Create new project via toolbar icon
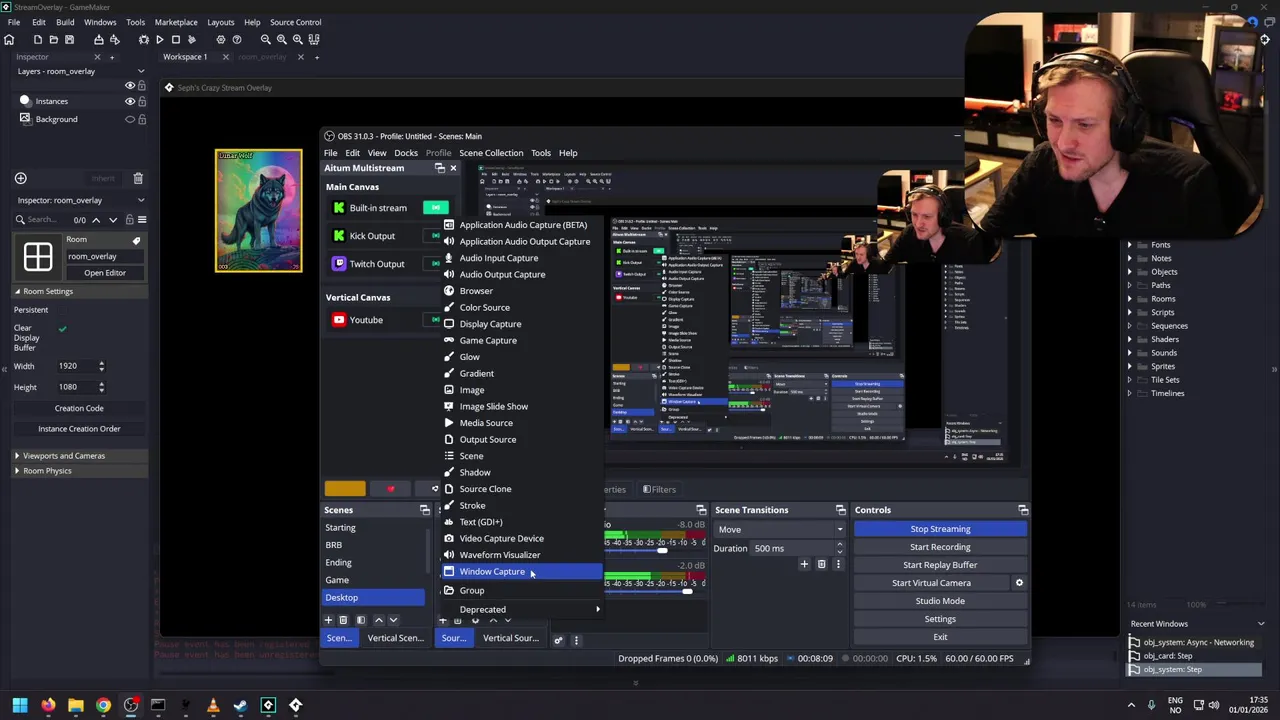The width and height of the screenshot is (1280, 720). click(38, 39)
